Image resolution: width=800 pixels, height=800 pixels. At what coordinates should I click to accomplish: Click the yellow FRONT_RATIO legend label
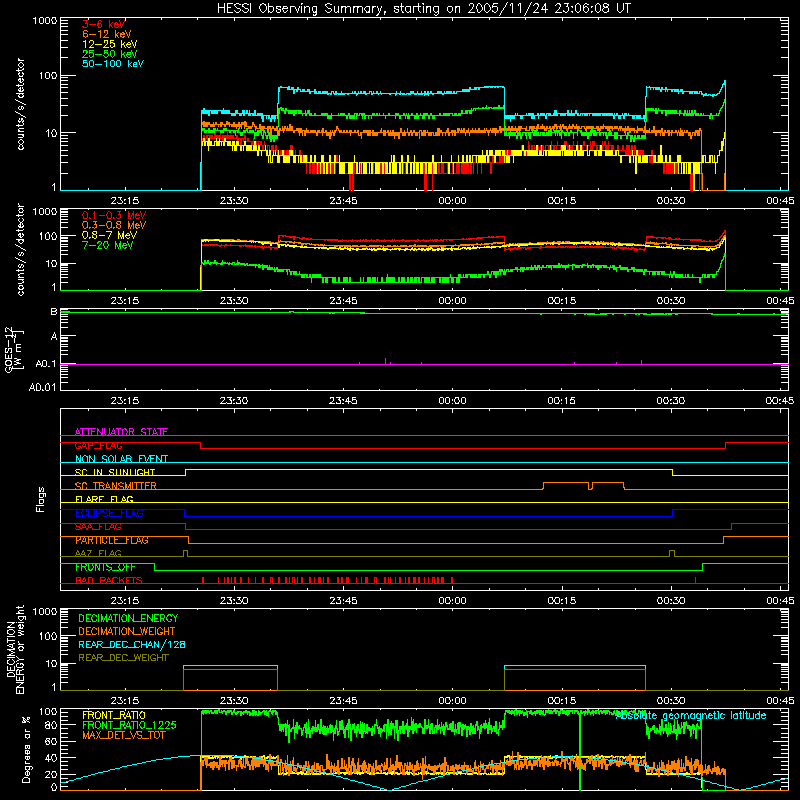pos(114,715)
